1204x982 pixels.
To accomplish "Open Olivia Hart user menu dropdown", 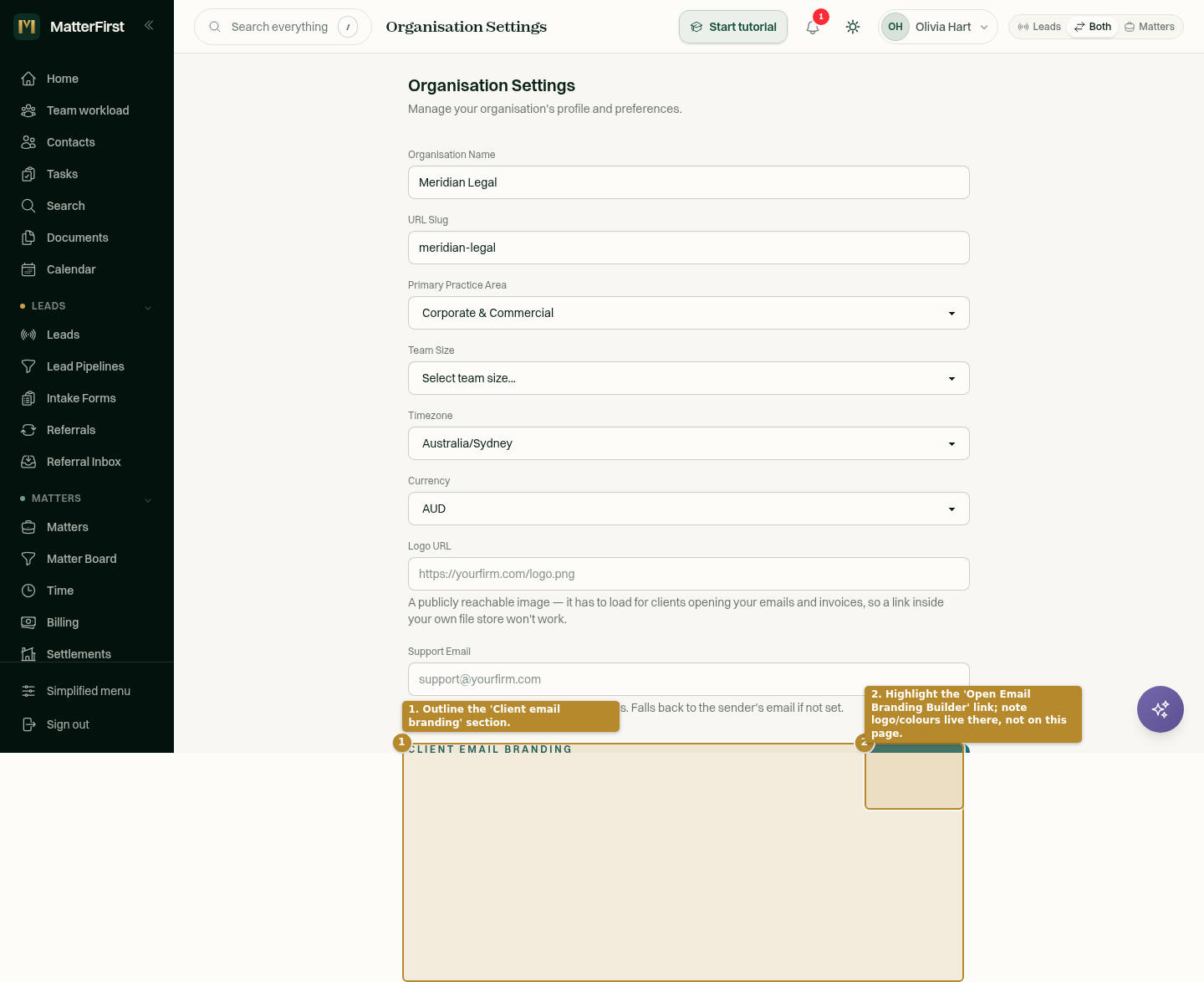I will 938,27.
